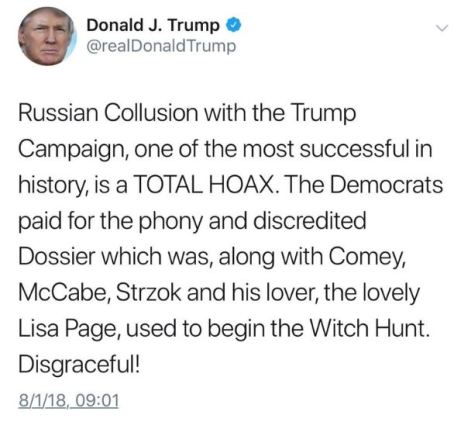Click the word Dossier in the tweet

[x=57, y=256]
